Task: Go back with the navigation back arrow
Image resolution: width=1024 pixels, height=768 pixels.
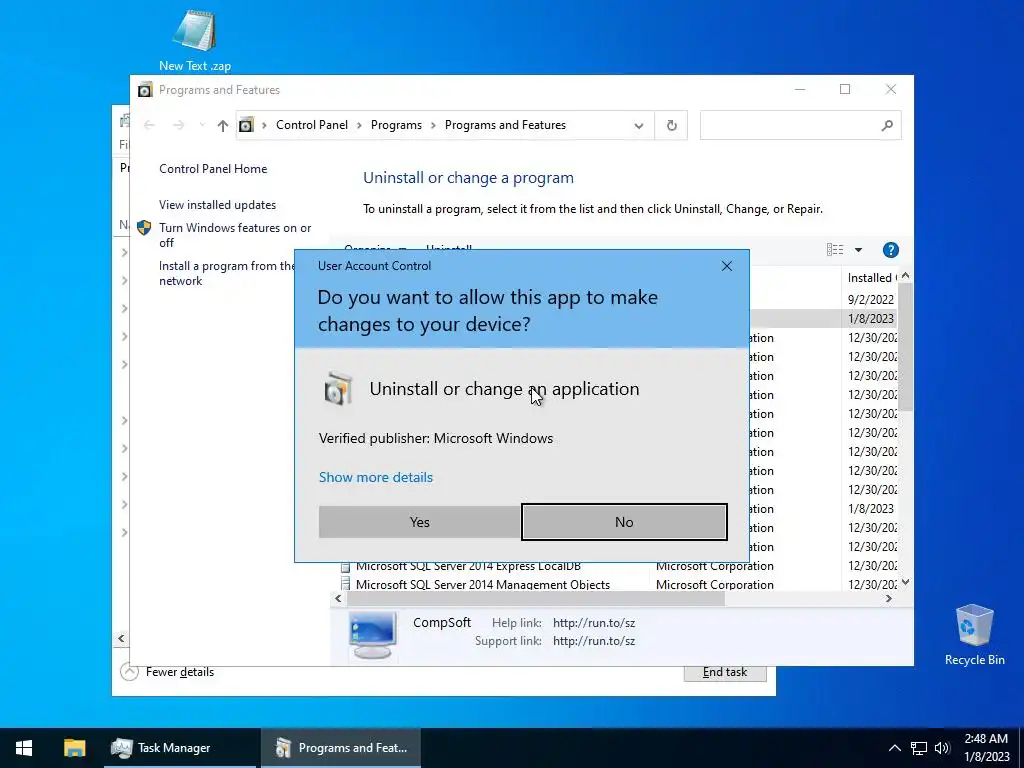Action: coord(149,125)
